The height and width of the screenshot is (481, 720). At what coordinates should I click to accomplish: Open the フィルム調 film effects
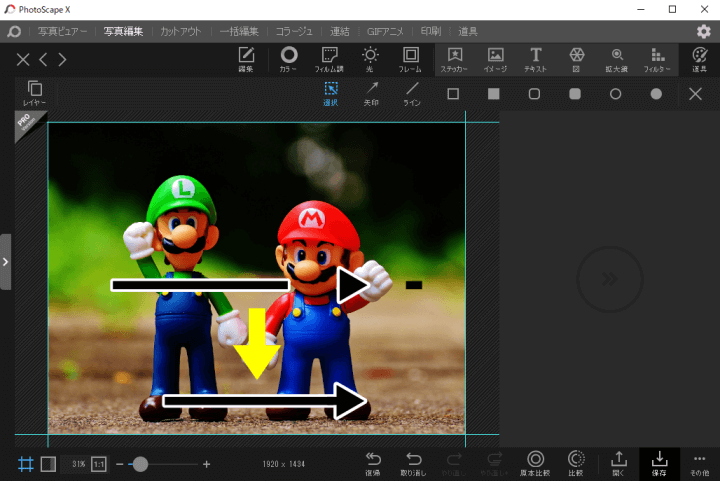(329, 60)
